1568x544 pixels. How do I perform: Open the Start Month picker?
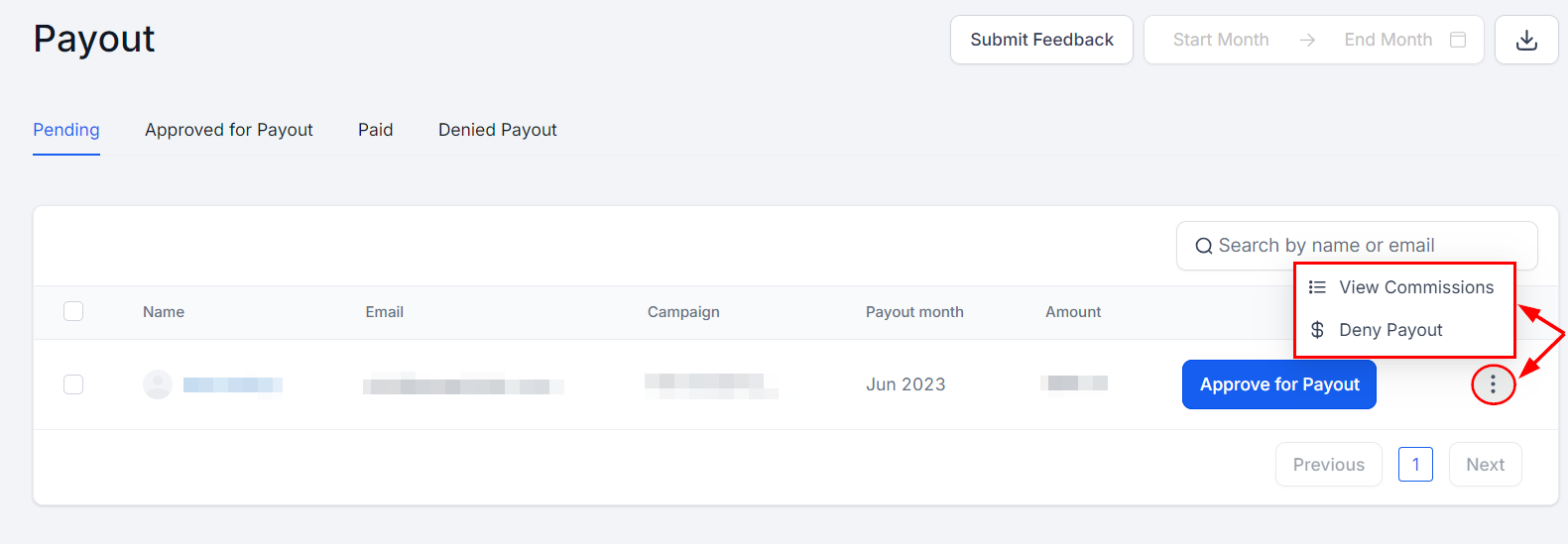coord(1221,40)
